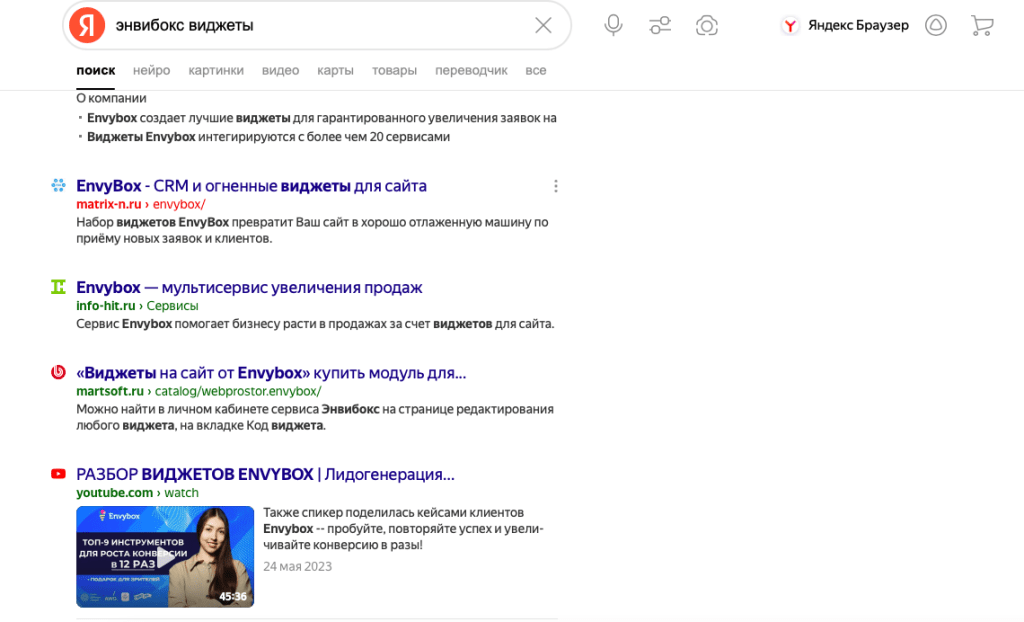Open search settings sliders icon
The height and width of the screenshot is (622, 1024).
[x=660, y=25]
